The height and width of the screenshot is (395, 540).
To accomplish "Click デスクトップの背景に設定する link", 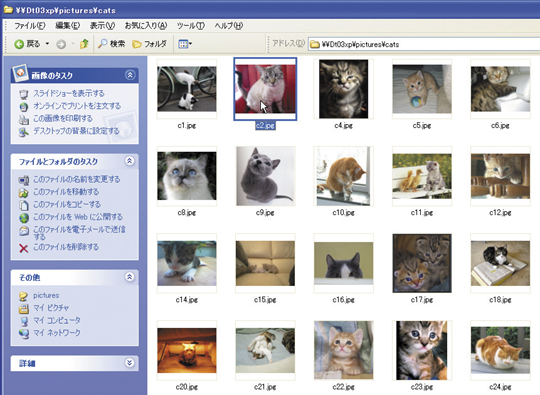I will click(x=76, y=131).
